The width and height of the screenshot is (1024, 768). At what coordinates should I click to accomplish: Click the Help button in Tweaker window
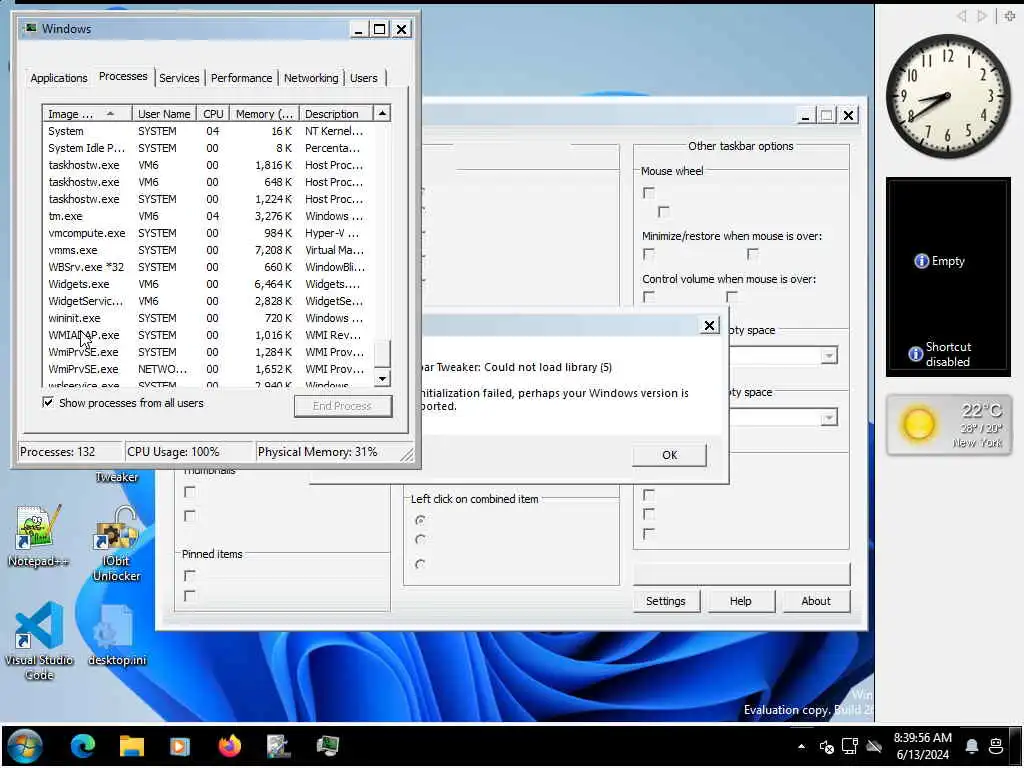741,601
